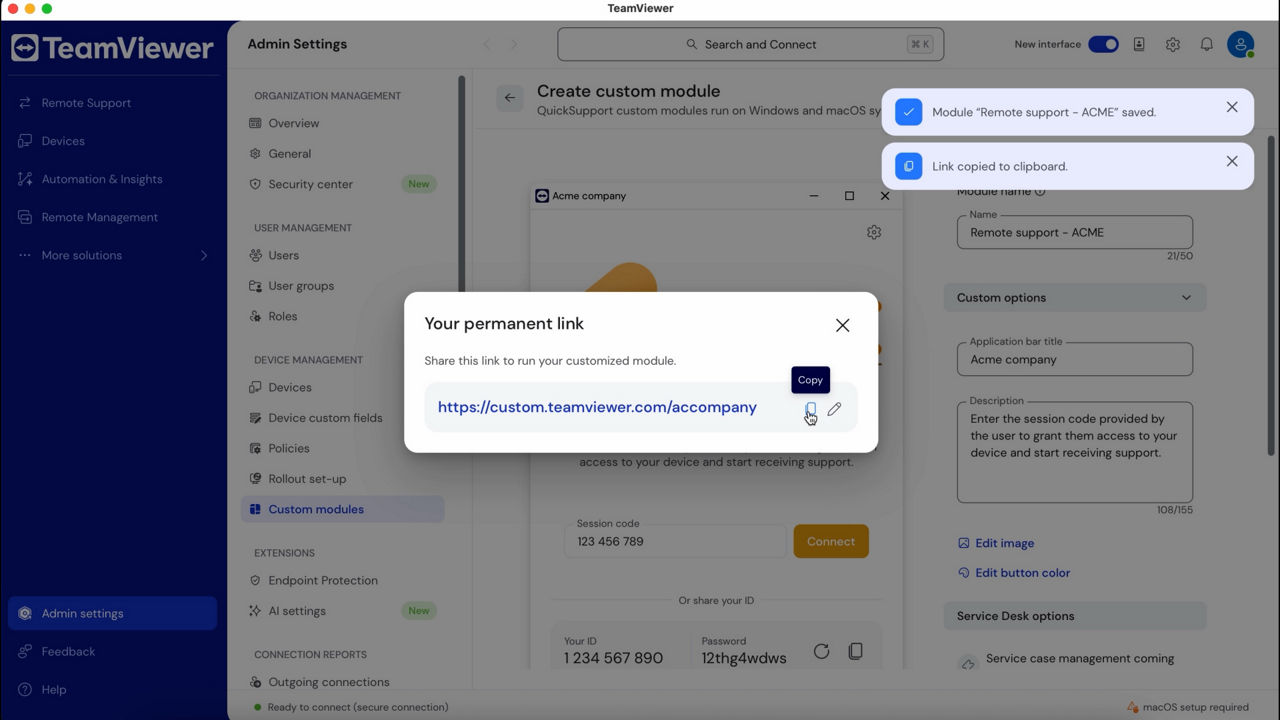Open preview window settings gear
The image size is (1280, 720).
[x=874, y=232]
